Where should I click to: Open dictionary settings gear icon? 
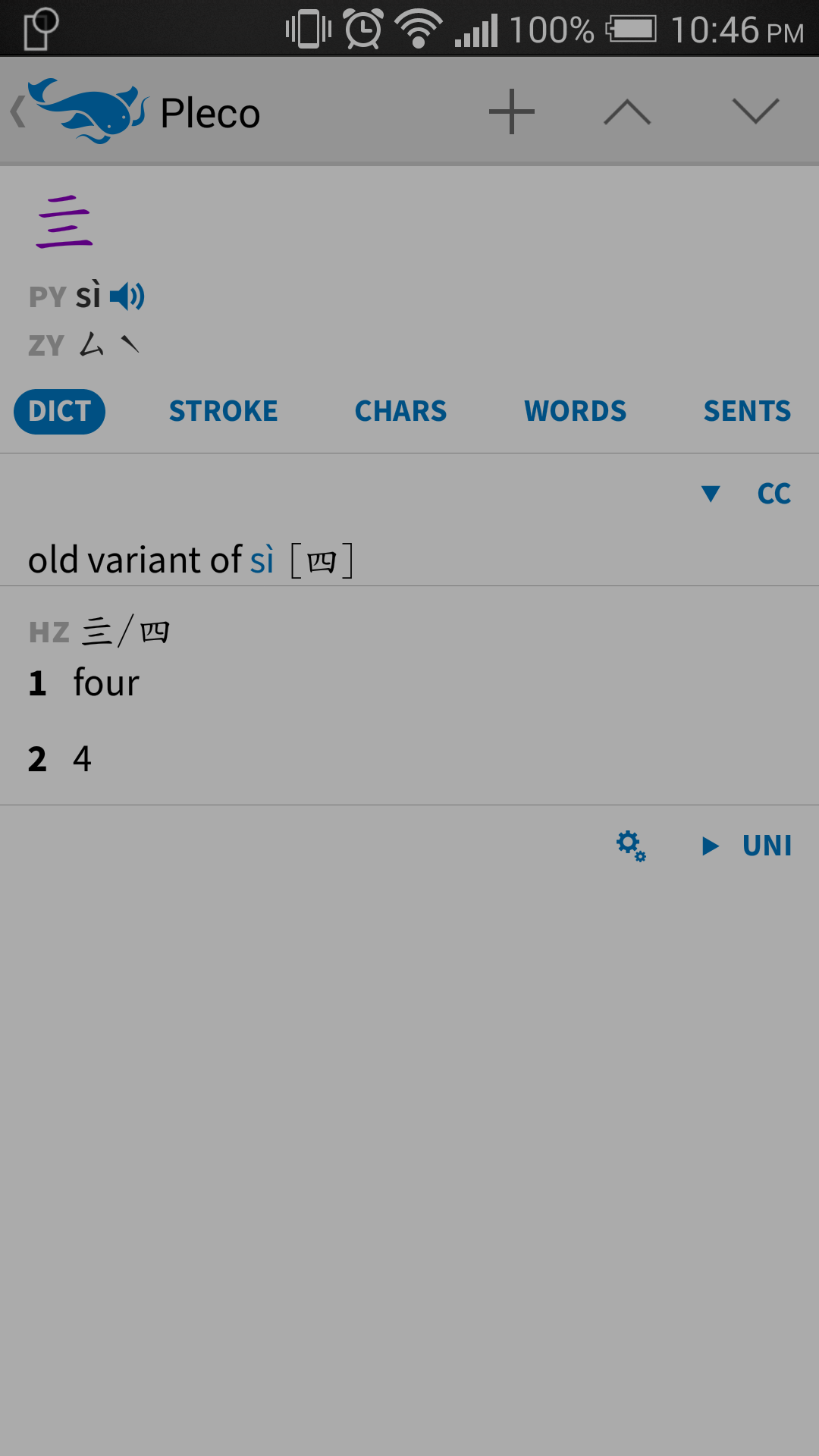[631, 846]
